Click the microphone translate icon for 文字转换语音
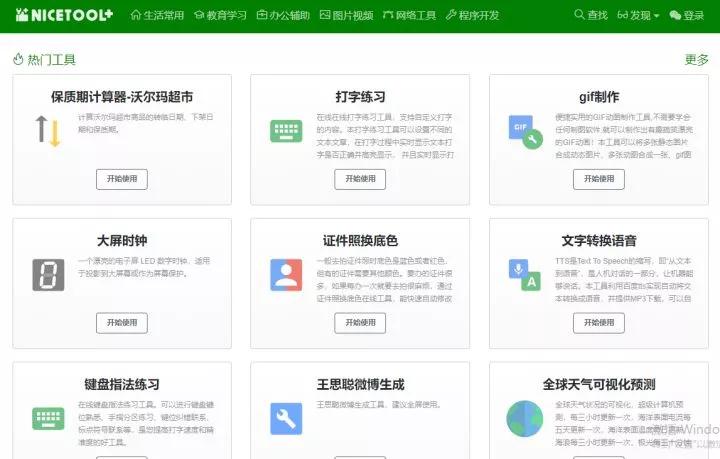720x459 pixels. [x=525, y=275]
